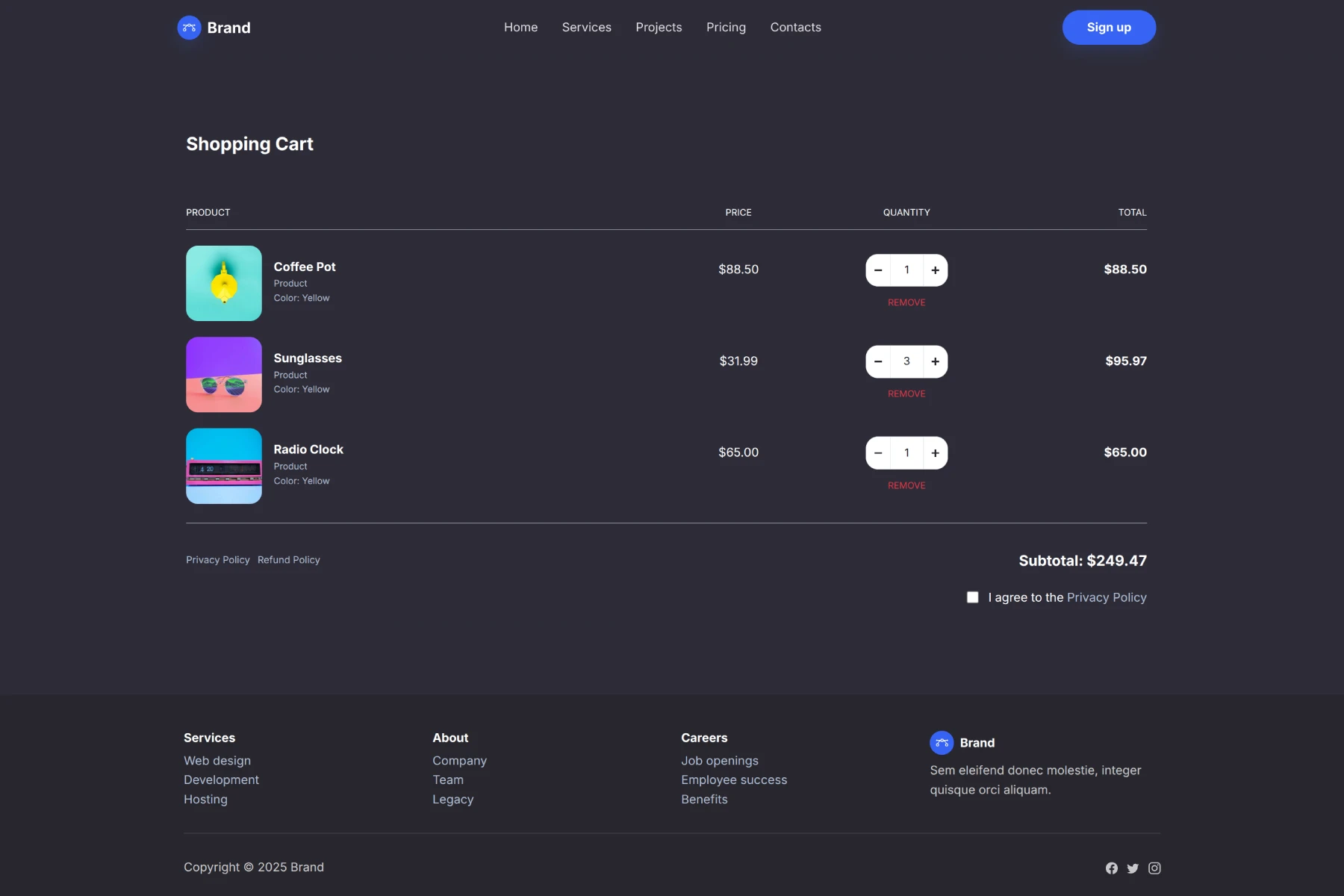Decrease Coffee Pot quantity with minus

(x=878, y=270)
